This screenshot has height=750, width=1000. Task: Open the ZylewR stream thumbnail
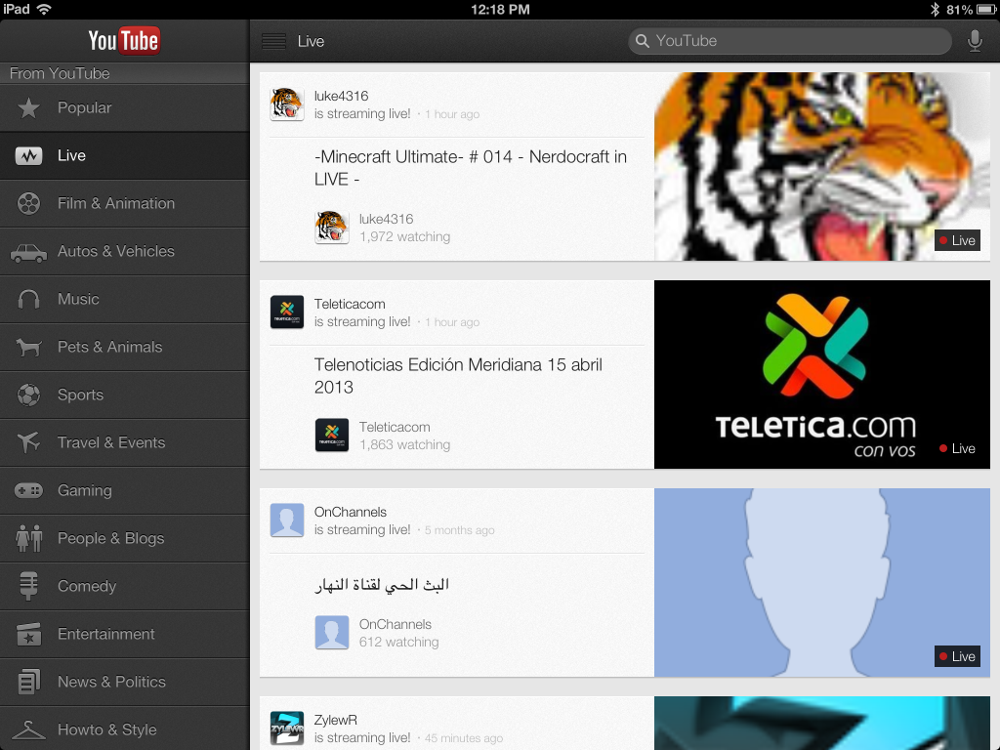pyautogui.click(x=822, y=723)
